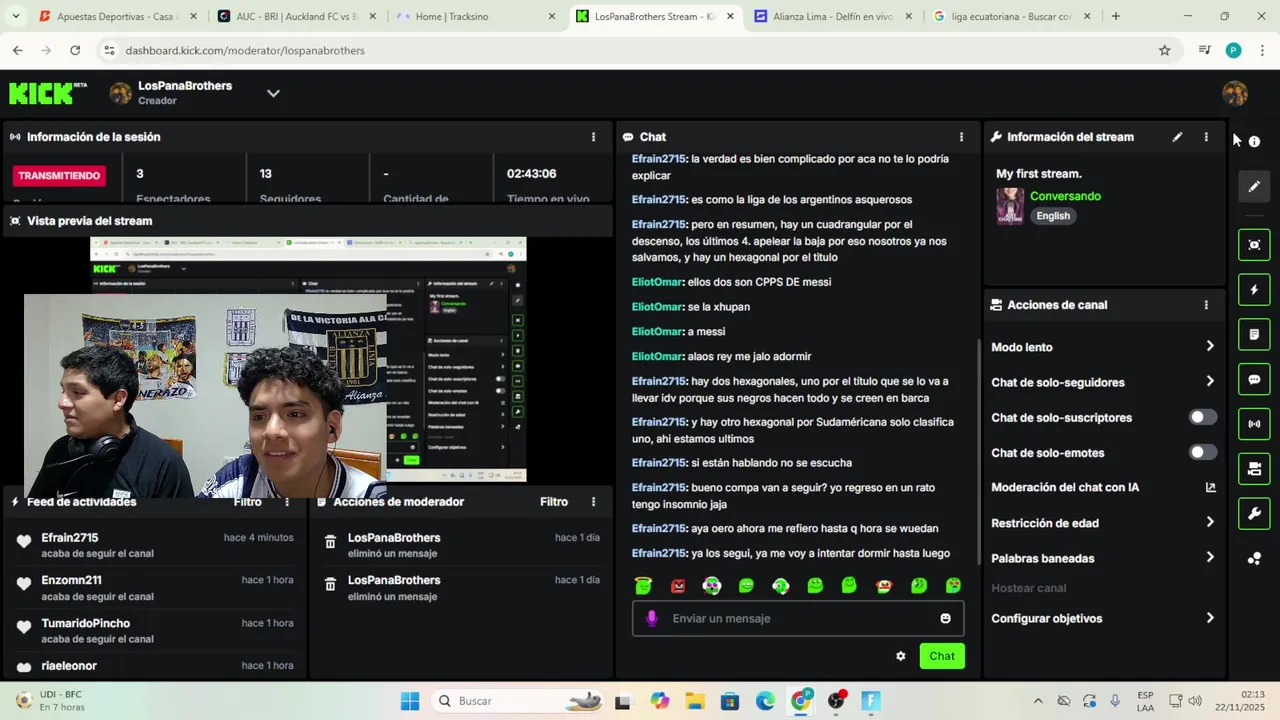Click the chat bubble icon in the right sidebar
Screen dimensions: 1280x720
point(1254,379)
